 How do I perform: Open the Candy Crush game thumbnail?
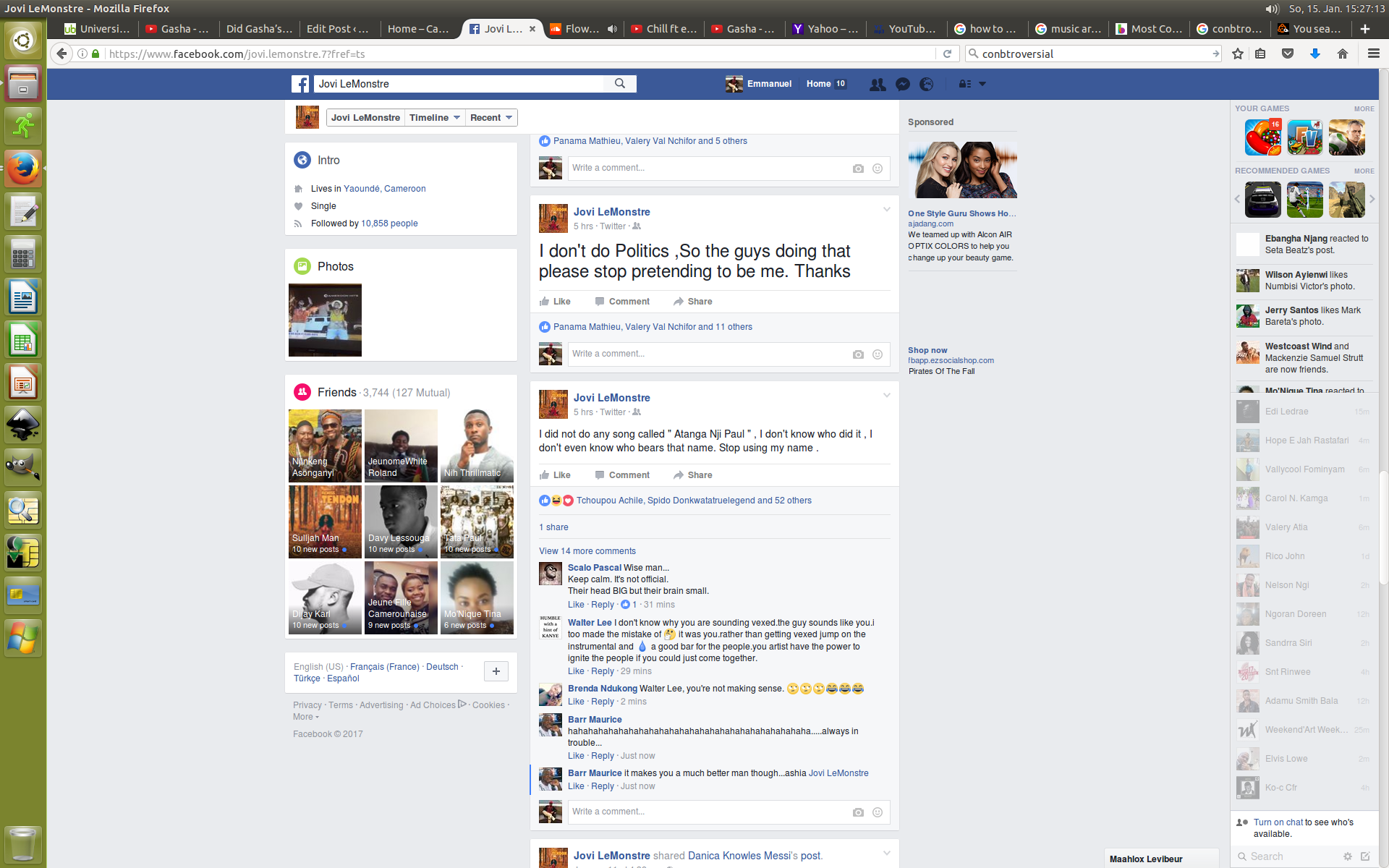[x=1262, y=137]
